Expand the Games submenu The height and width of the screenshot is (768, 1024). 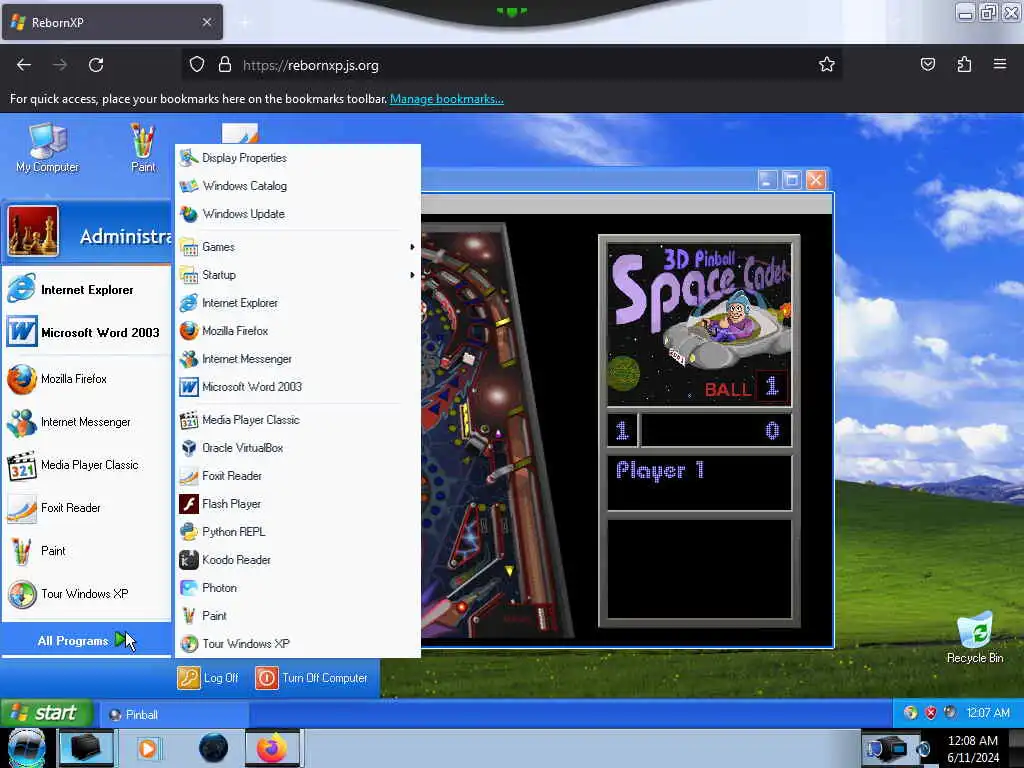298,247
